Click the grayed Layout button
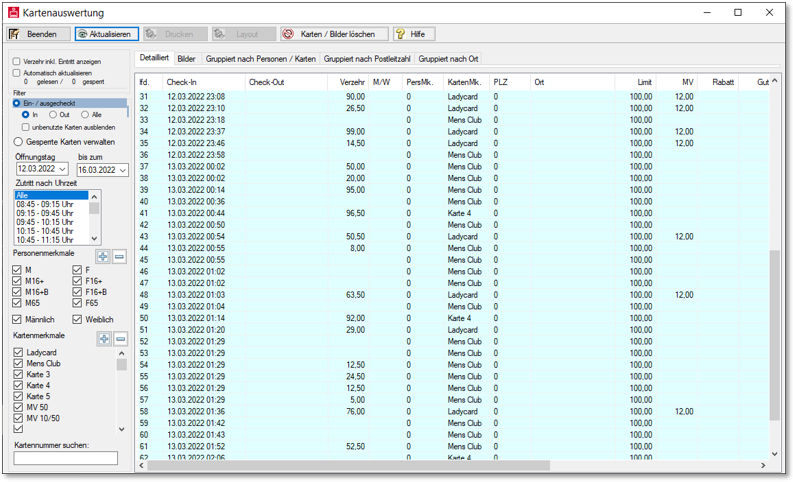This screenshot has width=793, height=482. point(244,34)
